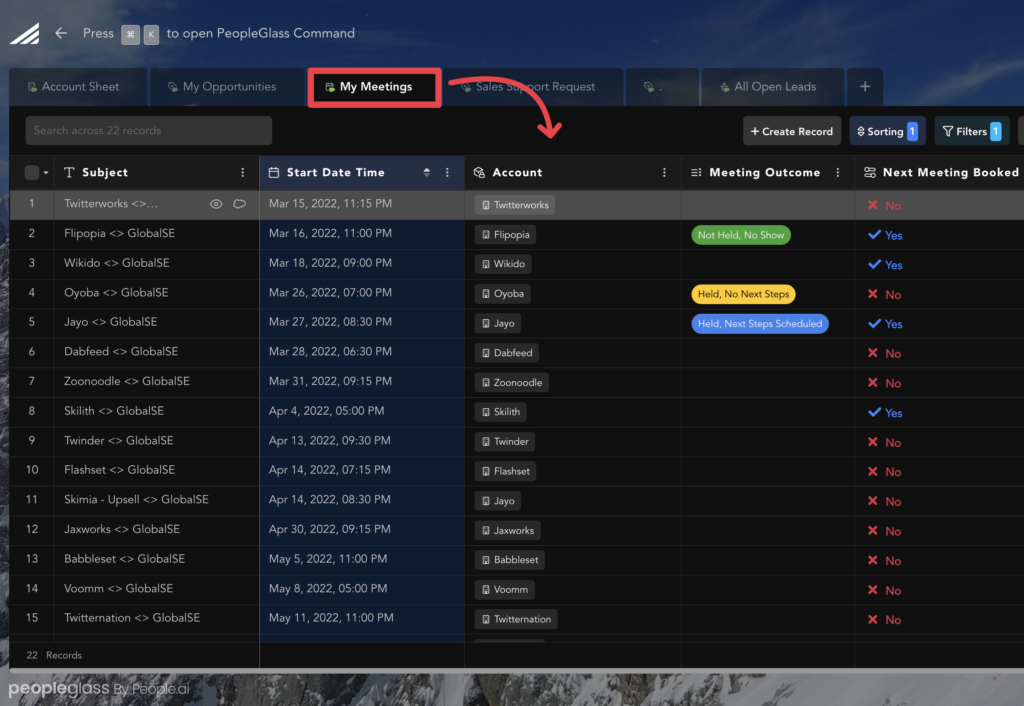Select the My Meetings tab
The width and height of the screenshot is (1024, 706).
[x=375, y=87]
